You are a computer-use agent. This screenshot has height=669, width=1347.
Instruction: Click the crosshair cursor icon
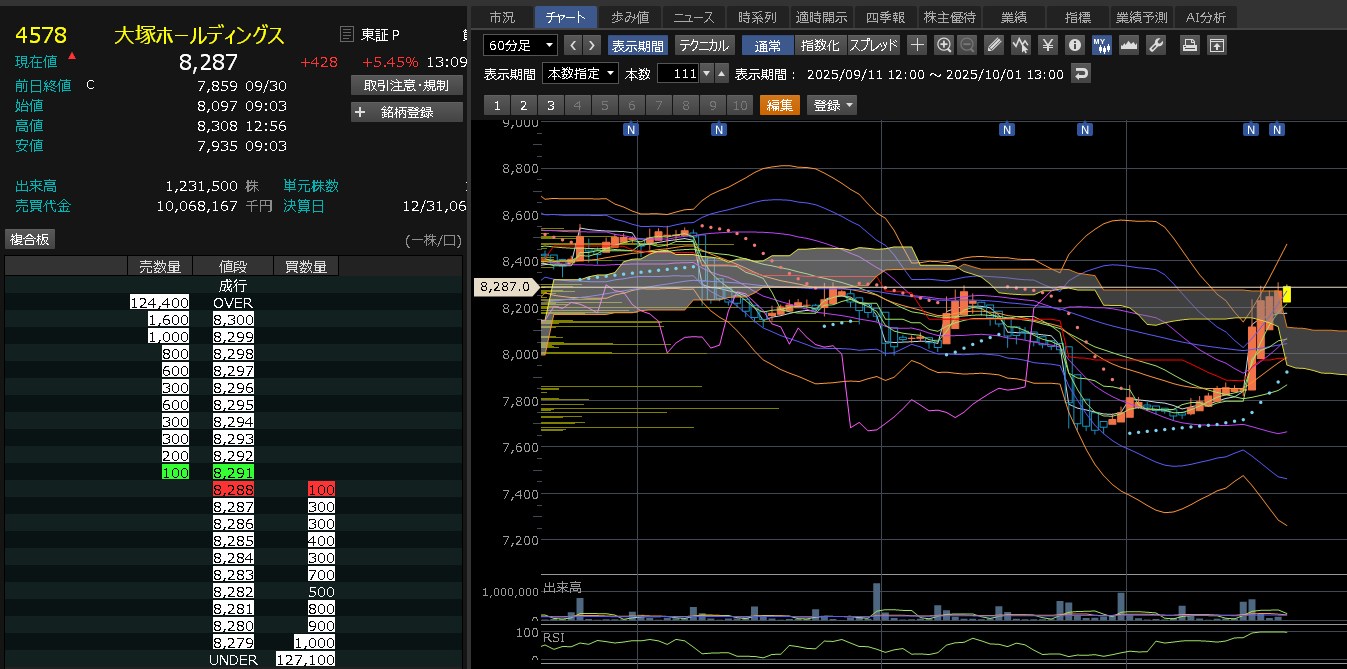click(917, 45)
